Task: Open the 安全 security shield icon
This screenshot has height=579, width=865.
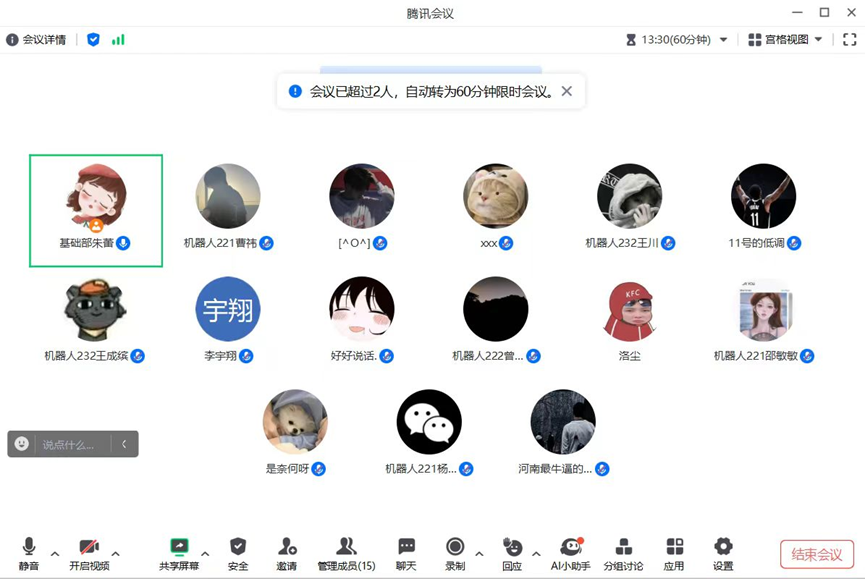Action: [x=238, y=551]
